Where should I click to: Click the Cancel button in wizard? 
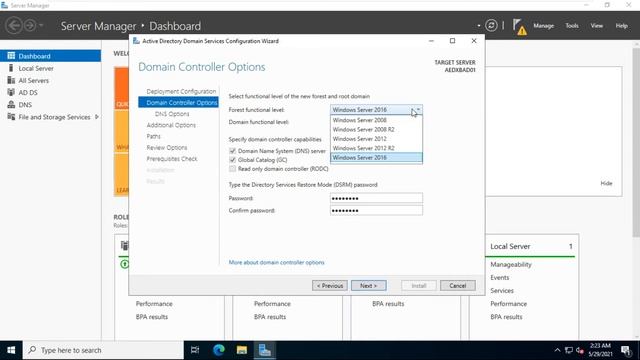458,286
